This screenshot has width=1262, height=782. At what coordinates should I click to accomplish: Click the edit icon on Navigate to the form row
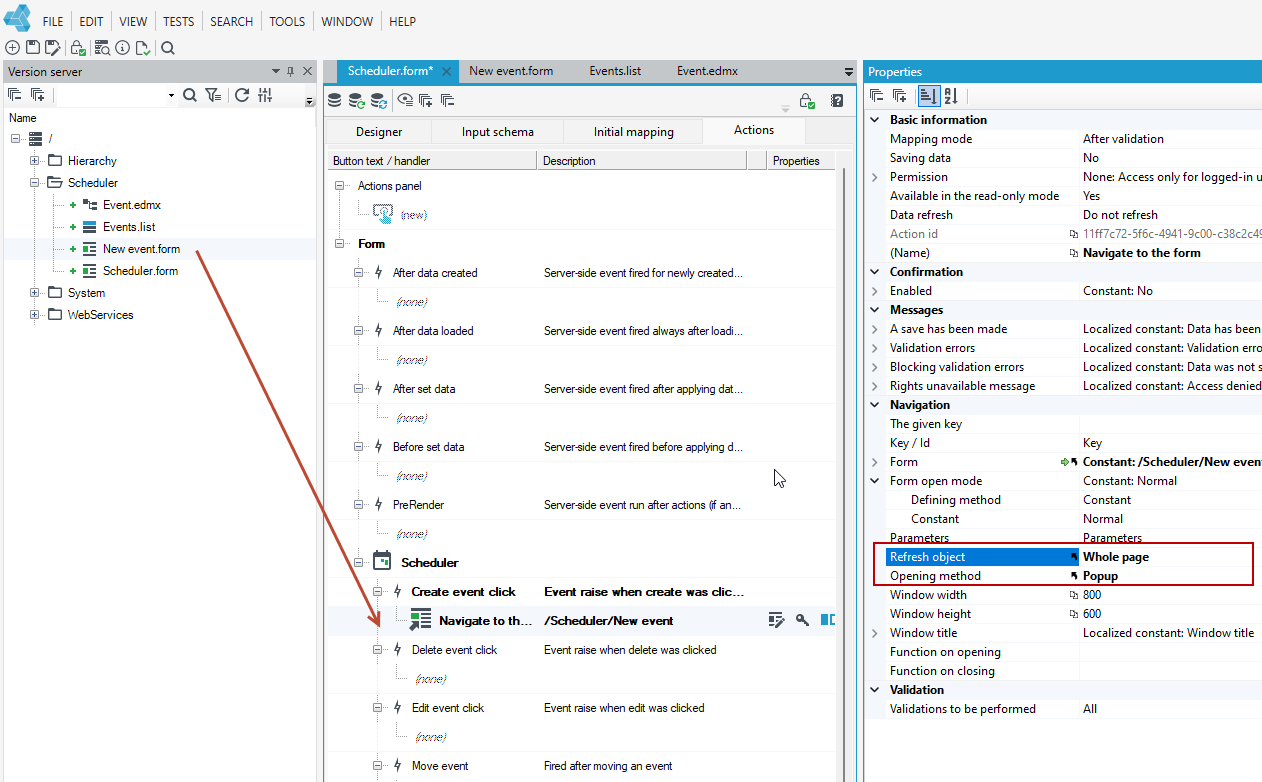click(x=776, y=620)
